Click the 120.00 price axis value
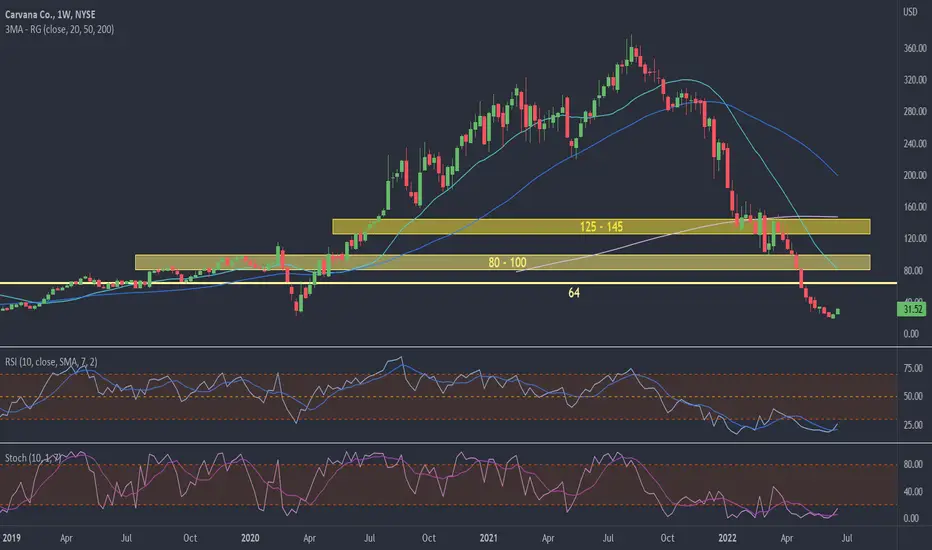 click(x=915, y=238)
